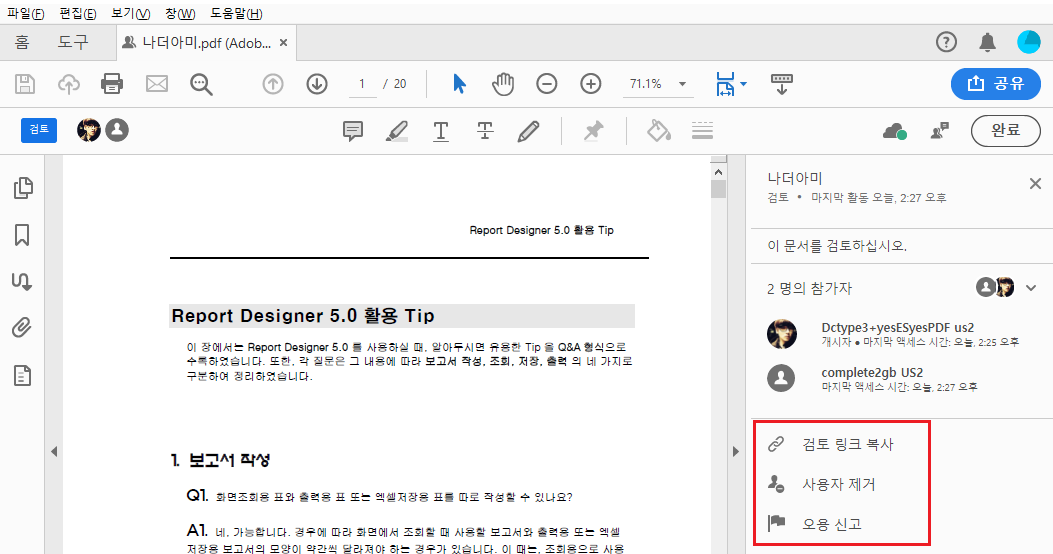Screen dimensions: 1053x554
Task: Choose the hand pan tool
Action: point(503,84)
